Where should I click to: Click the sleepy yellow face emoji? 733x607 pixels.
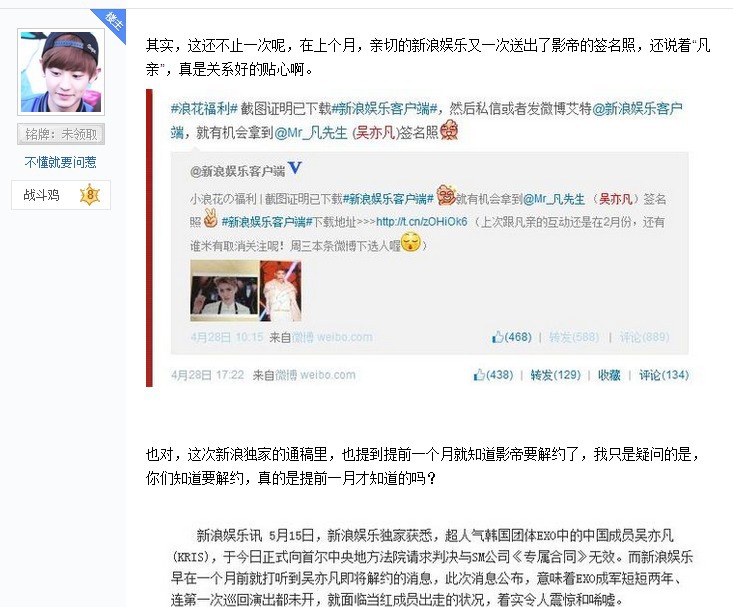click(411, 242)
